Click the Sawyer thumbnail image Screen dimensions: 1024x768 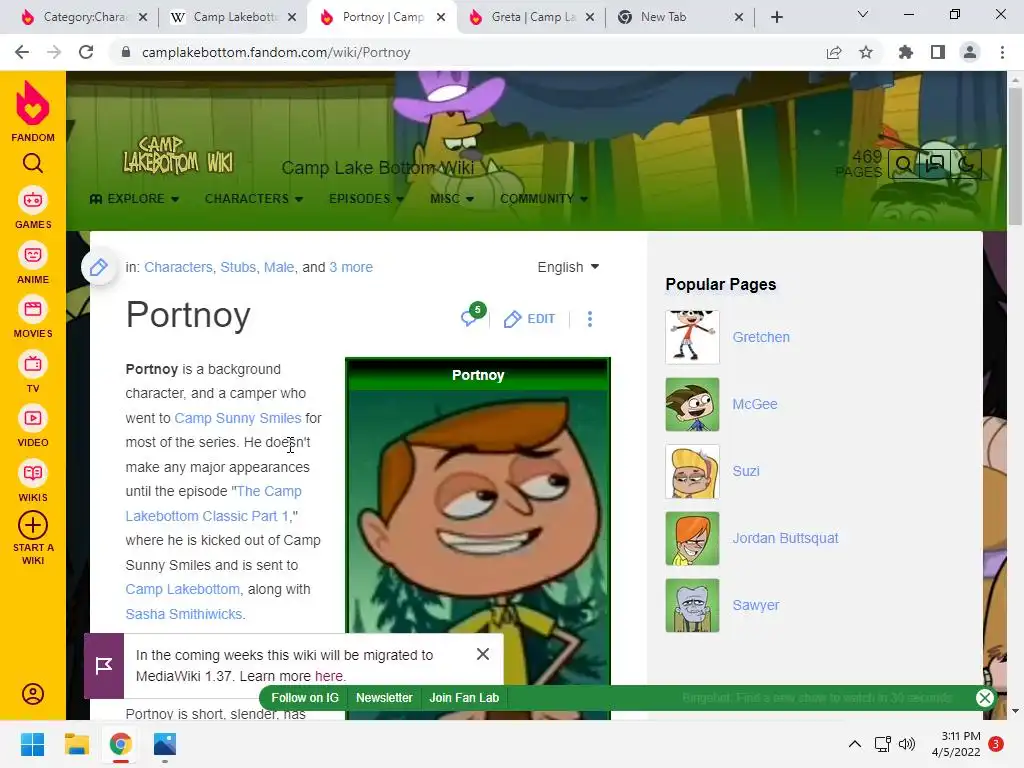(x=692, y=605)
